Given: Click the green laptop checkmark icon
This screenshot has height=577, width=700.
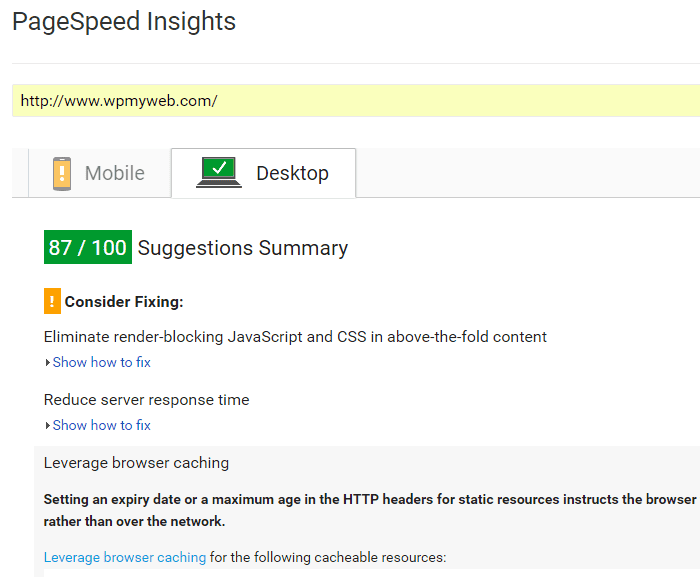Looking at the screenshot, I should pyautogui.click(x=219, y=172).
